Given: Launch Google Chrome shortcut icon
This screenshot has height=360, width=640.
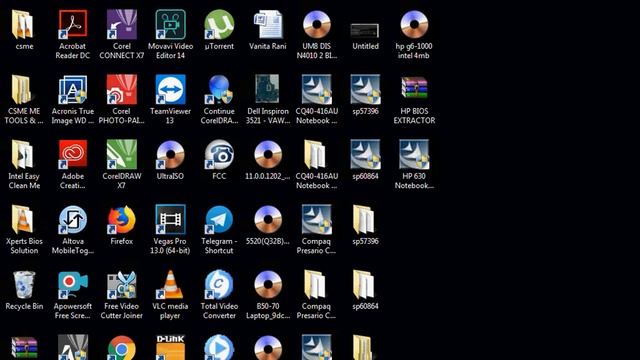Looking at the screenshot, I should tap(121, 348).
